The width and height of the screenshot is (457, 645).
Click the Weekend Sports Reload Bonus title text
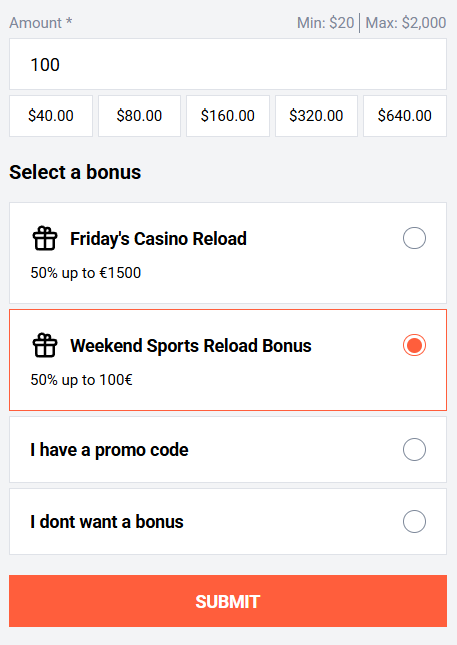pyautogui.click(x=191, y=346)
